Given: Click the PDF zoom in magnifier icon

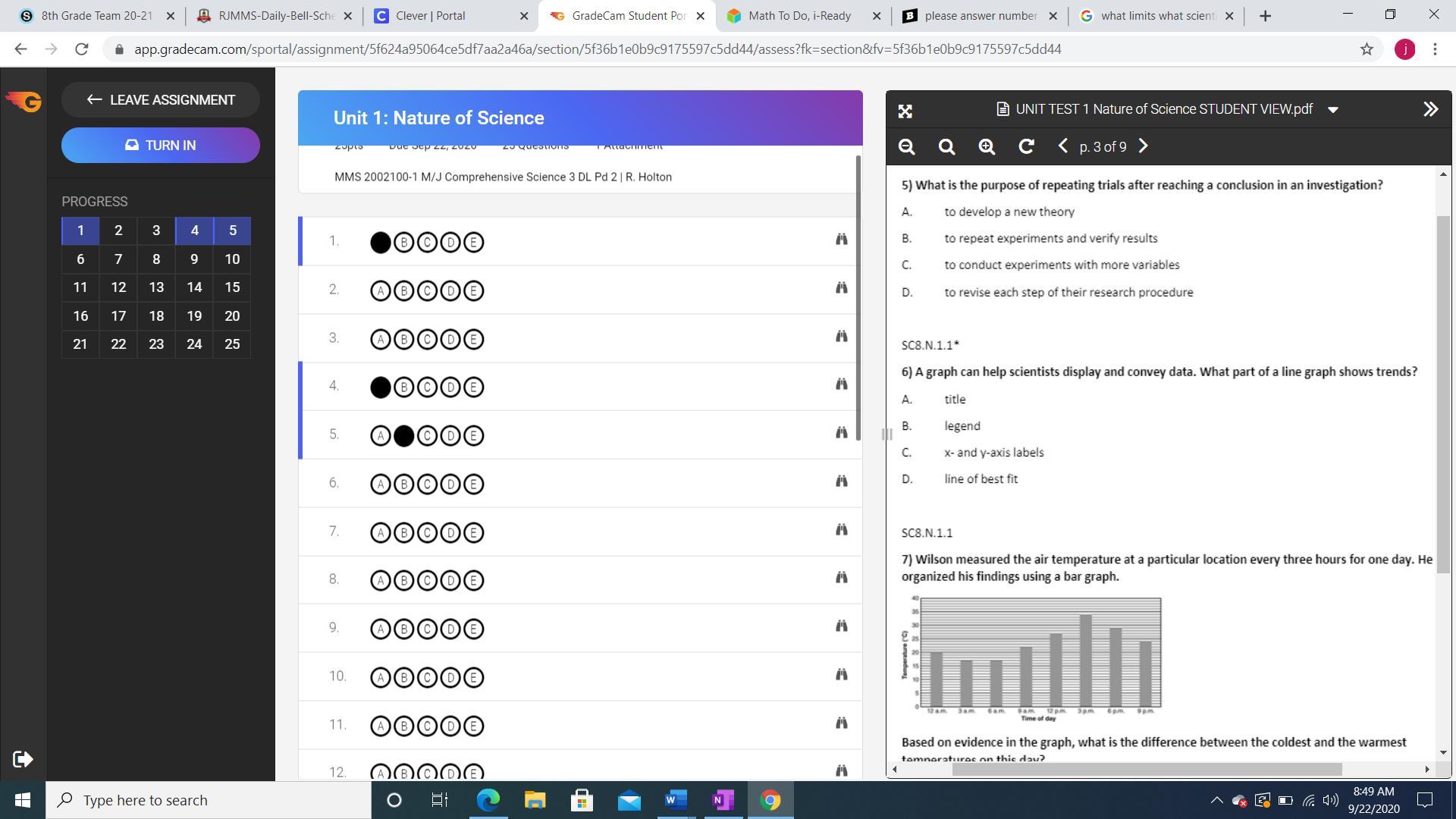Looking at the screenshot, I should 986,147.
